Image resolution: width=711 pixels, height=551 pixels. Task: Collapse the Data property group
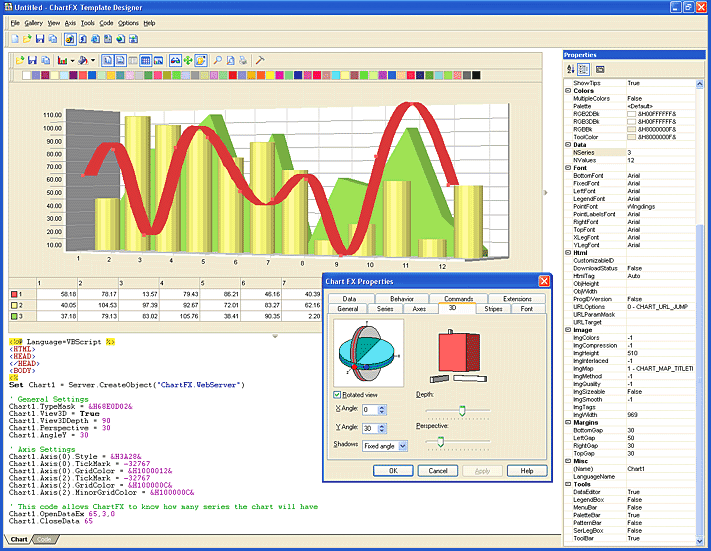click(x=568, y=145)
